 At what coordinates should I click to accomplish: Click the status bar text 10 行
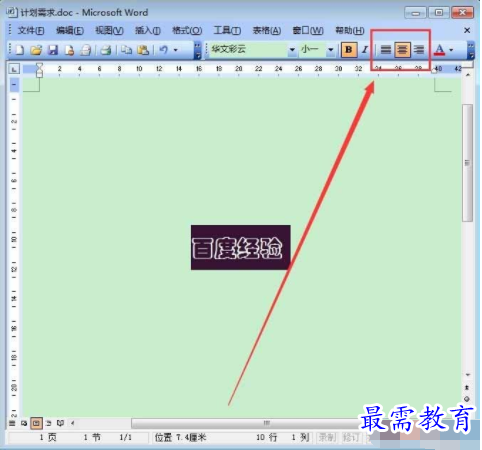click(x=267, y=437)
